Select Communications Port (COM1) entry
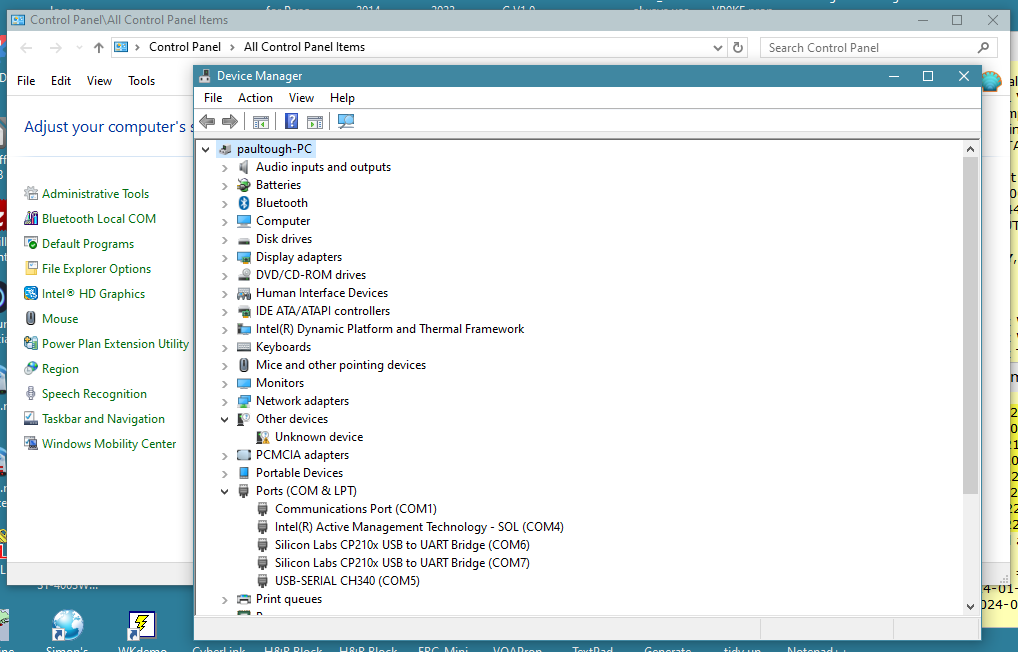The height and width of the screenshot is (652, 1018). point(356,509)
